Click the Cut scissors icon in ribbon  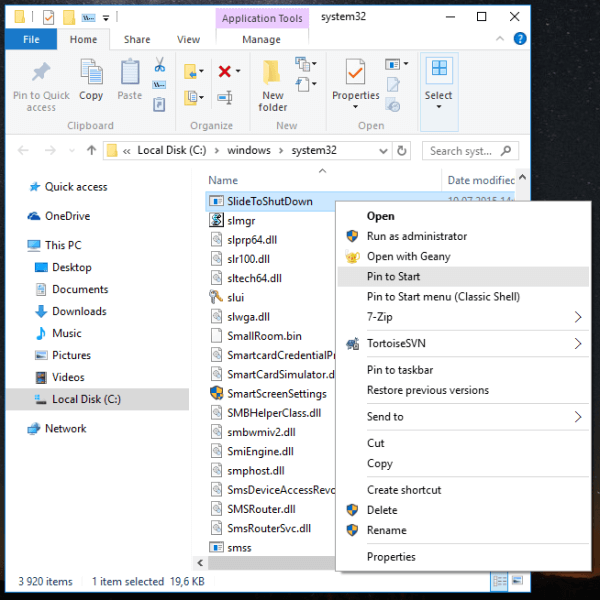(160, 64)
